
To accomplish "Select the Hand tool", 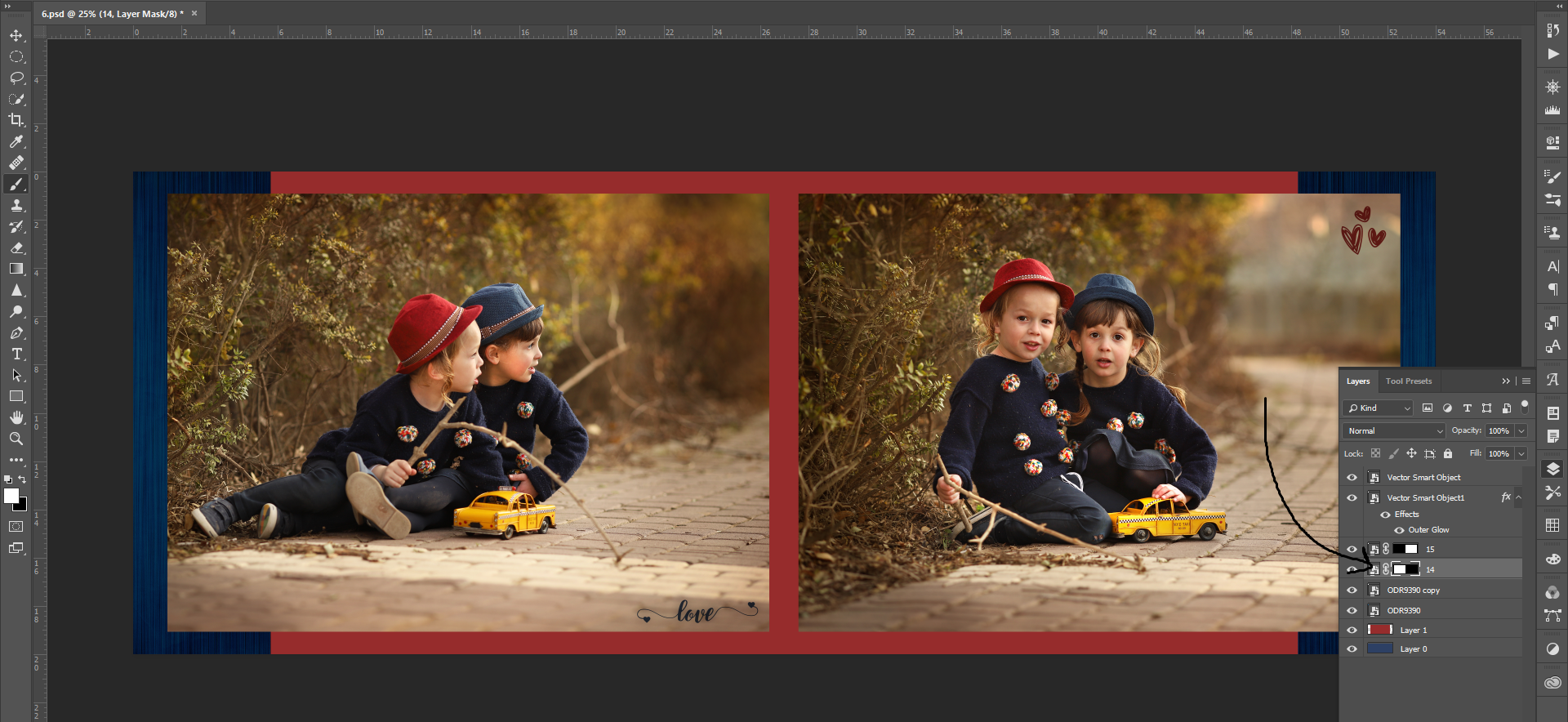I will click(x=16, y=417).
